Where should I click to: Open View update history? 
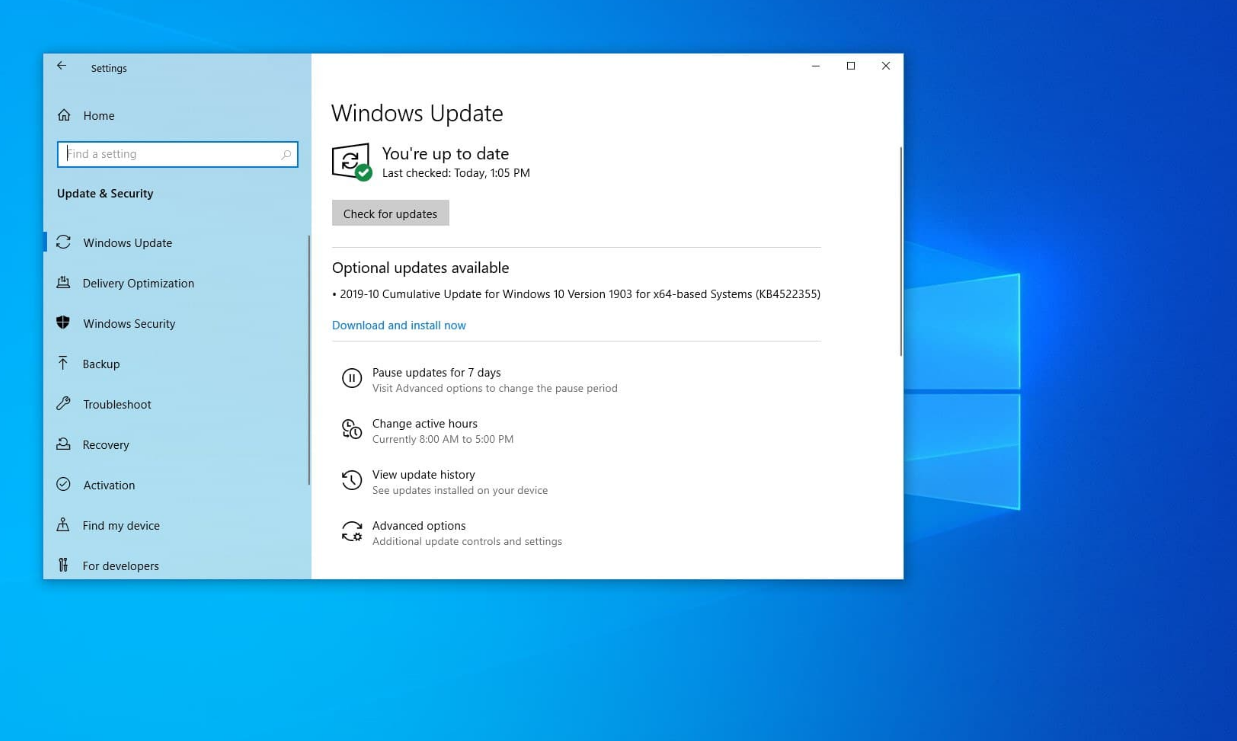[423, 474]
